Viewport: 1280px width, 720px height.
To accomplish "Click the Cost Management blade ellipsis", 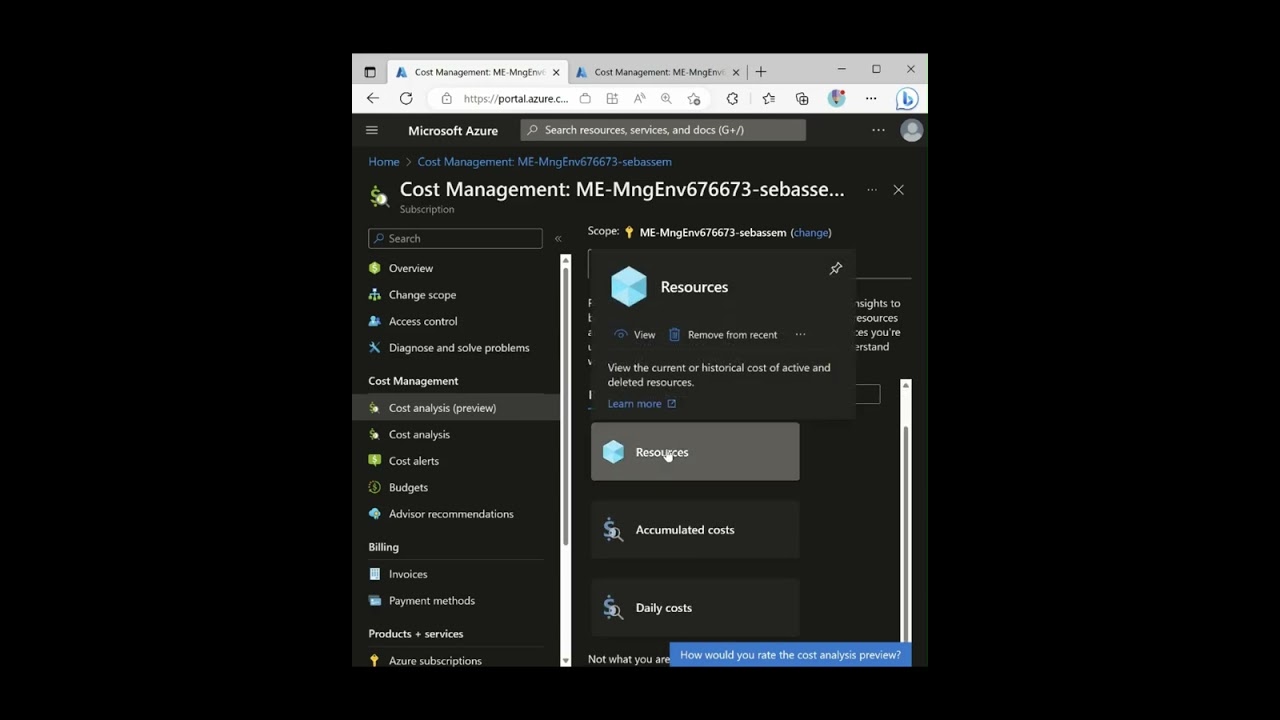I will tap(872, 189).
